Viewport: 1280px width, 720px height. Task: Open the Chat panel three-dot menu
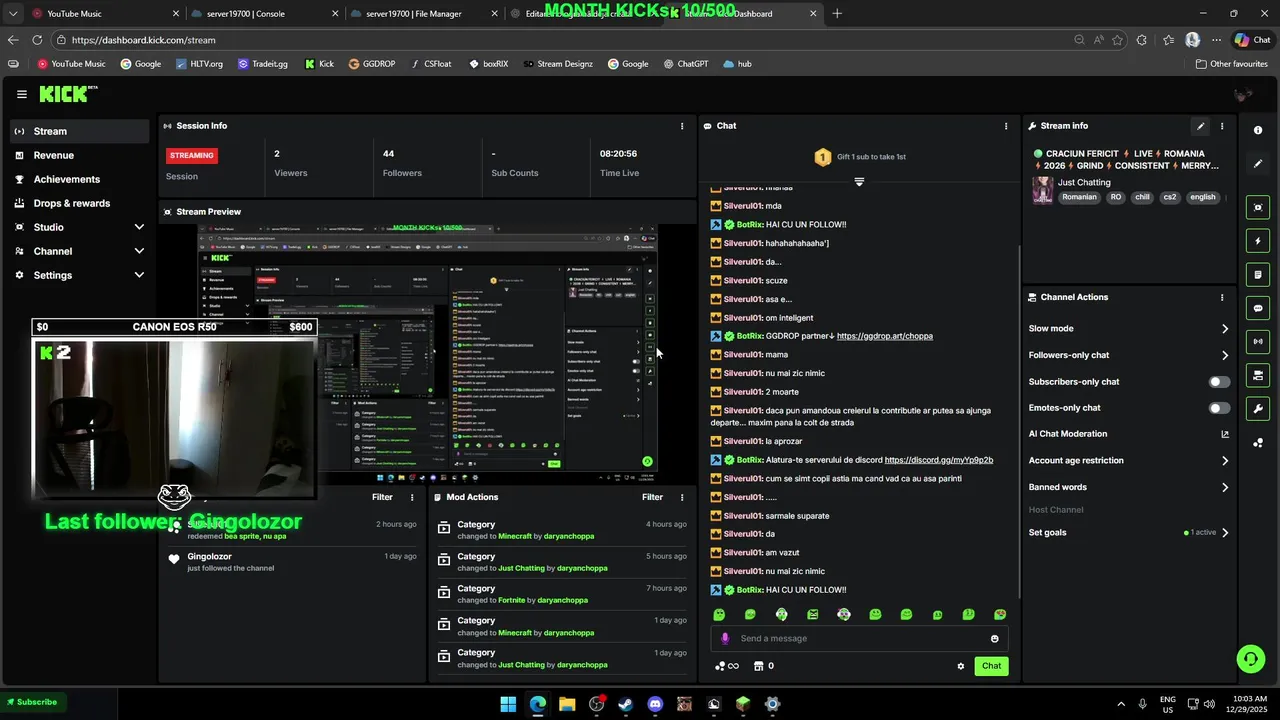click(1006, 126)
